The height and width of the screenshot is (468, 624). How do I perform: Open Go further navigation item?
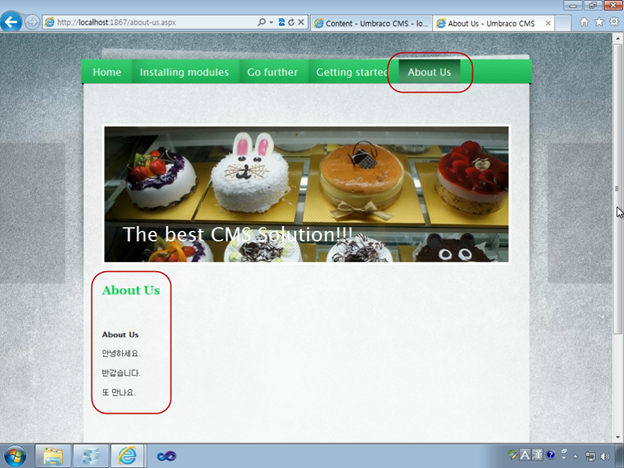[x=272, y=72]
